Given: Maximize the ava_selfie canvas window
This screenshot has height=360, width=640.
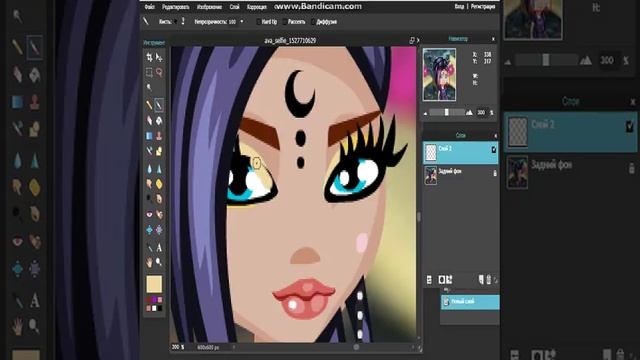Looking at the screenshot, I should click(411, 40).
